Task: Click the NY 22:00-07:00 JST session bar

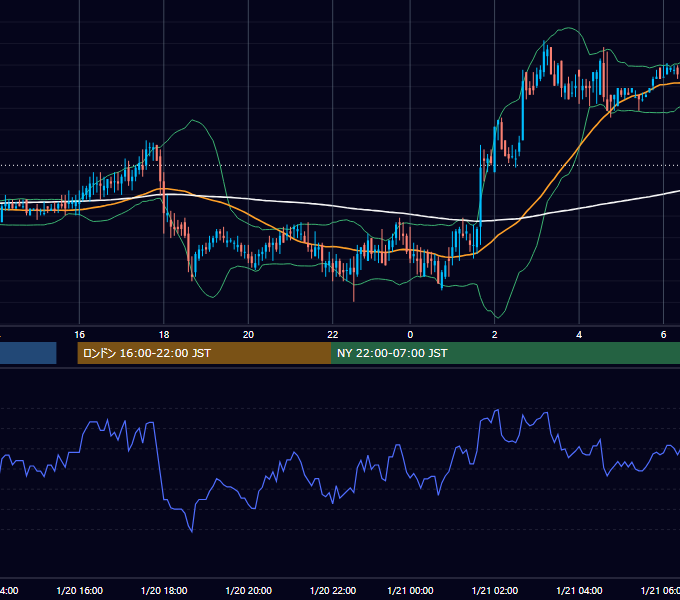Action: (505, 353)
